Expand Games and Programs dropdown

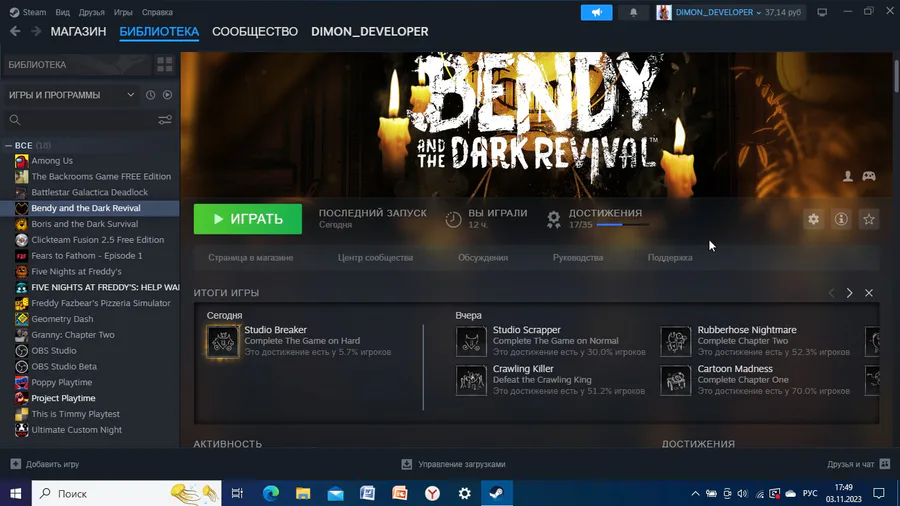[72, 95]
